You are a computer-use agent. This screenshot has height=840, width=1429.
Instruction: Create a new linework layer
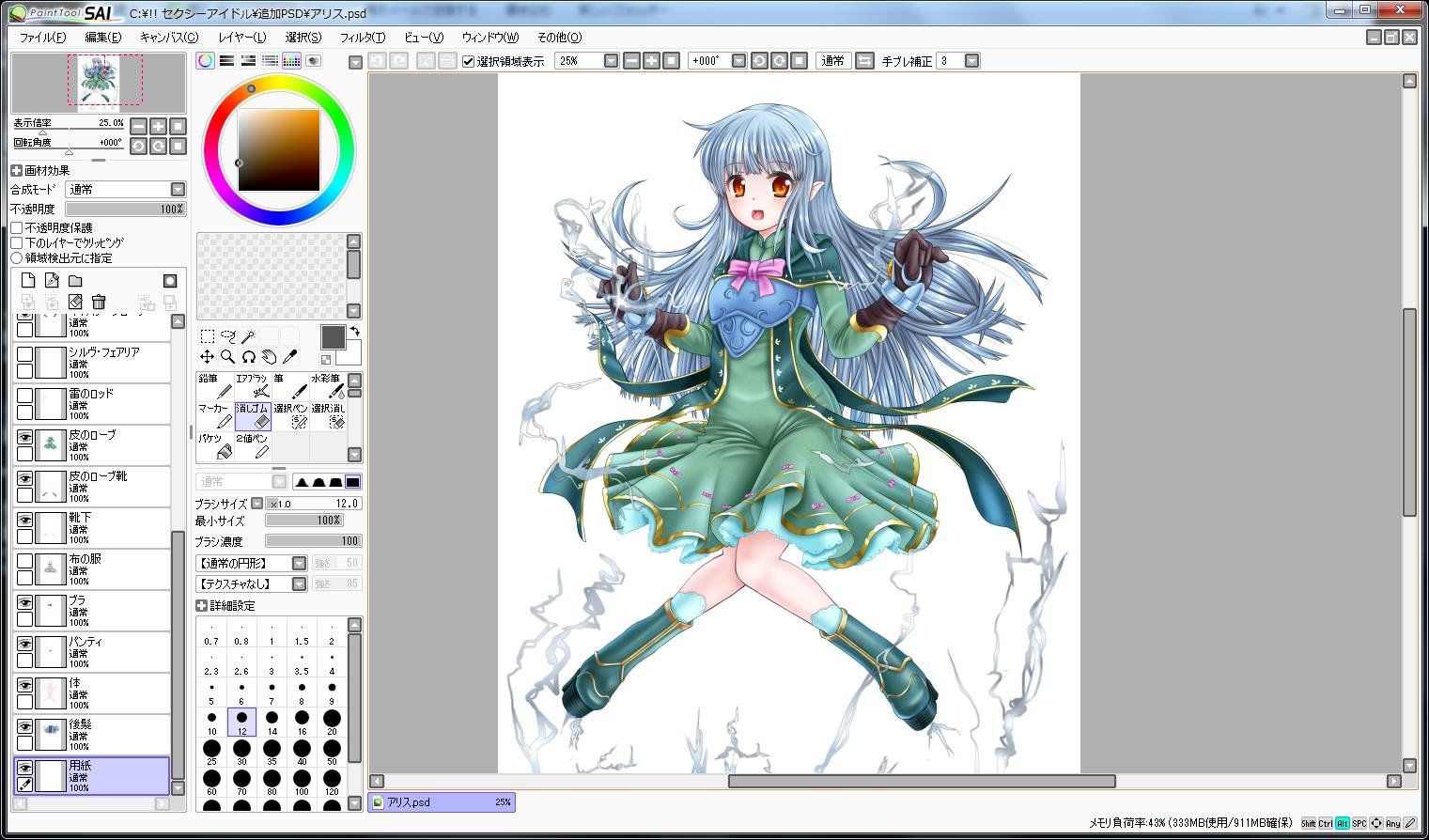(52, 281)
